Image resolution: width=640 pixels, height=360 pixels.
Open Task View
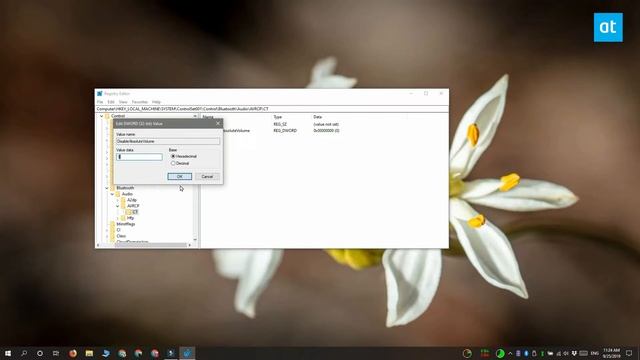click(x=56, y=353)
